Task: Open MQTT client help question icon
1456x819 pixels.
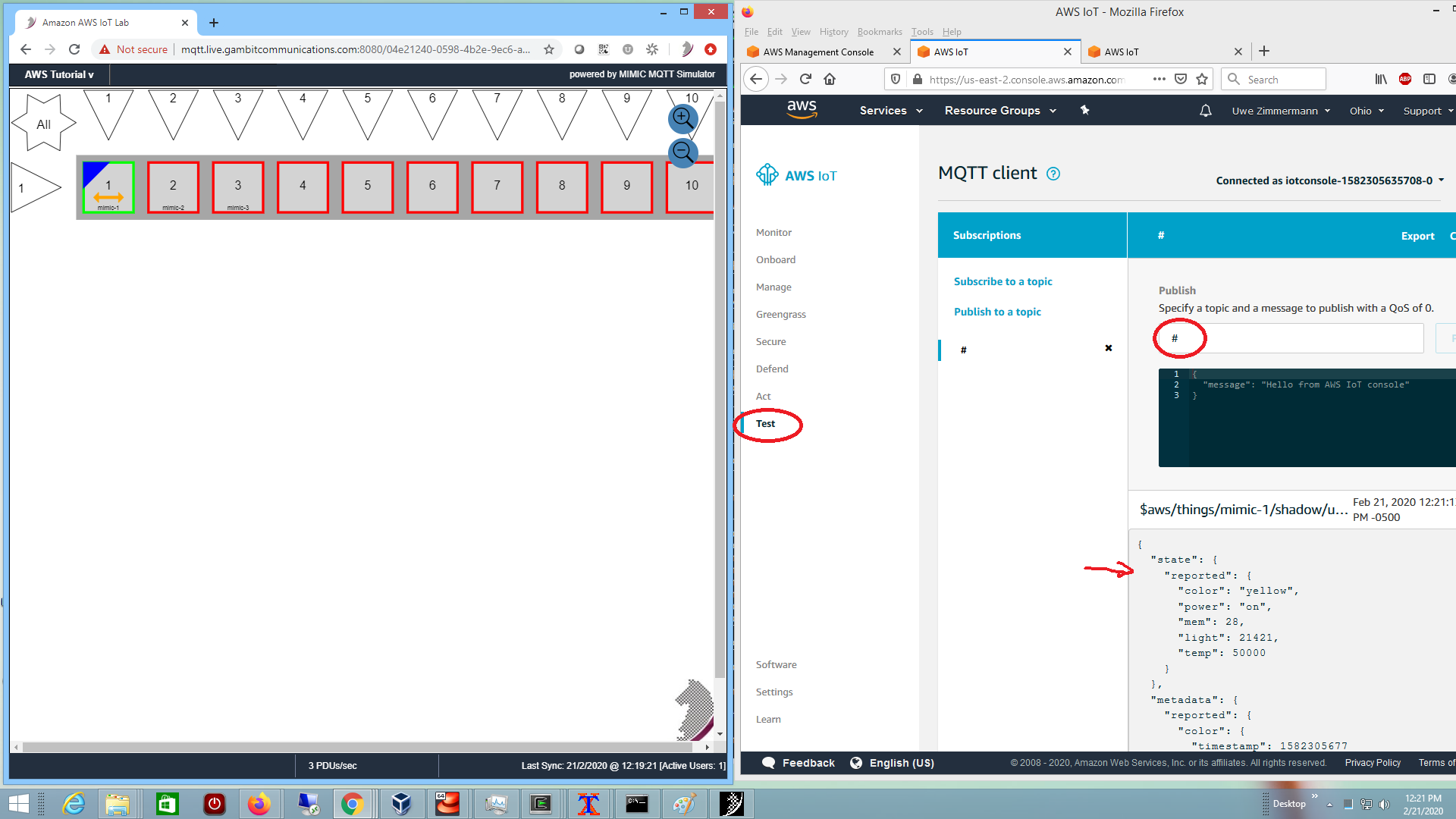Action: pyautogui.click(x=1053, y=174)
